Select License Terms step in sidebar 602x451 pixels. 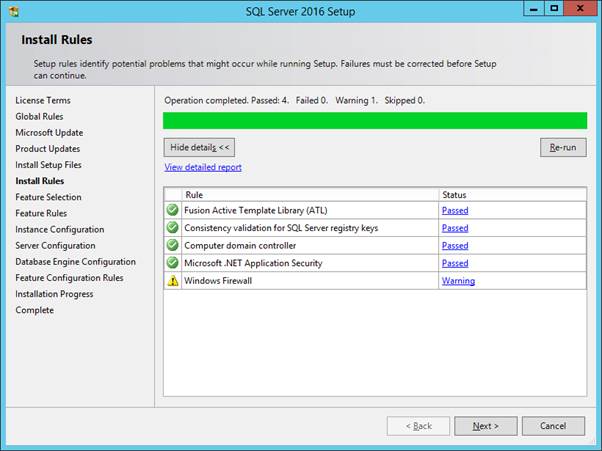point(43,100)
